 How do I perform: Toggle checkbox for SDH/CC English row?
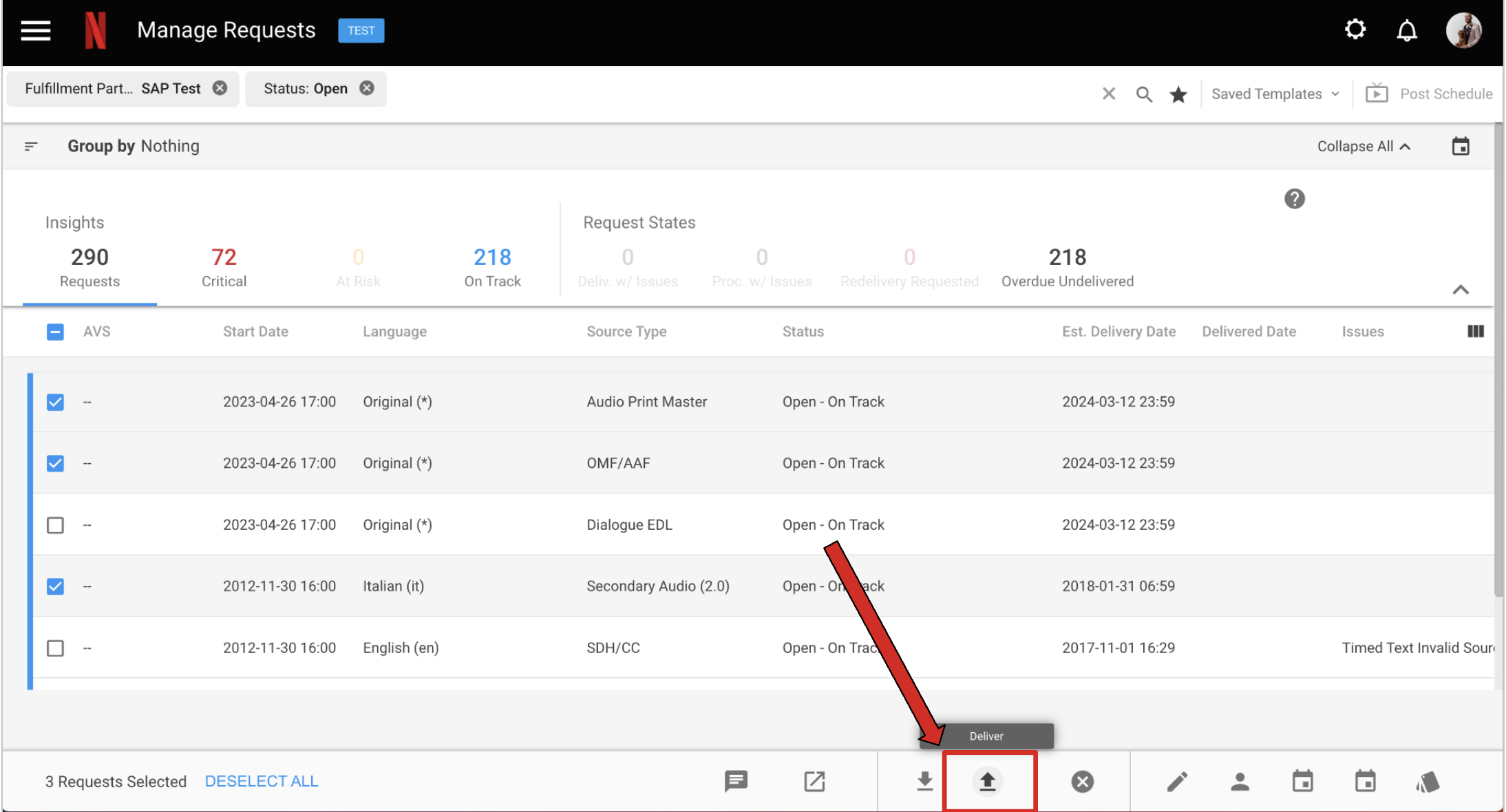tap(56, 648)
